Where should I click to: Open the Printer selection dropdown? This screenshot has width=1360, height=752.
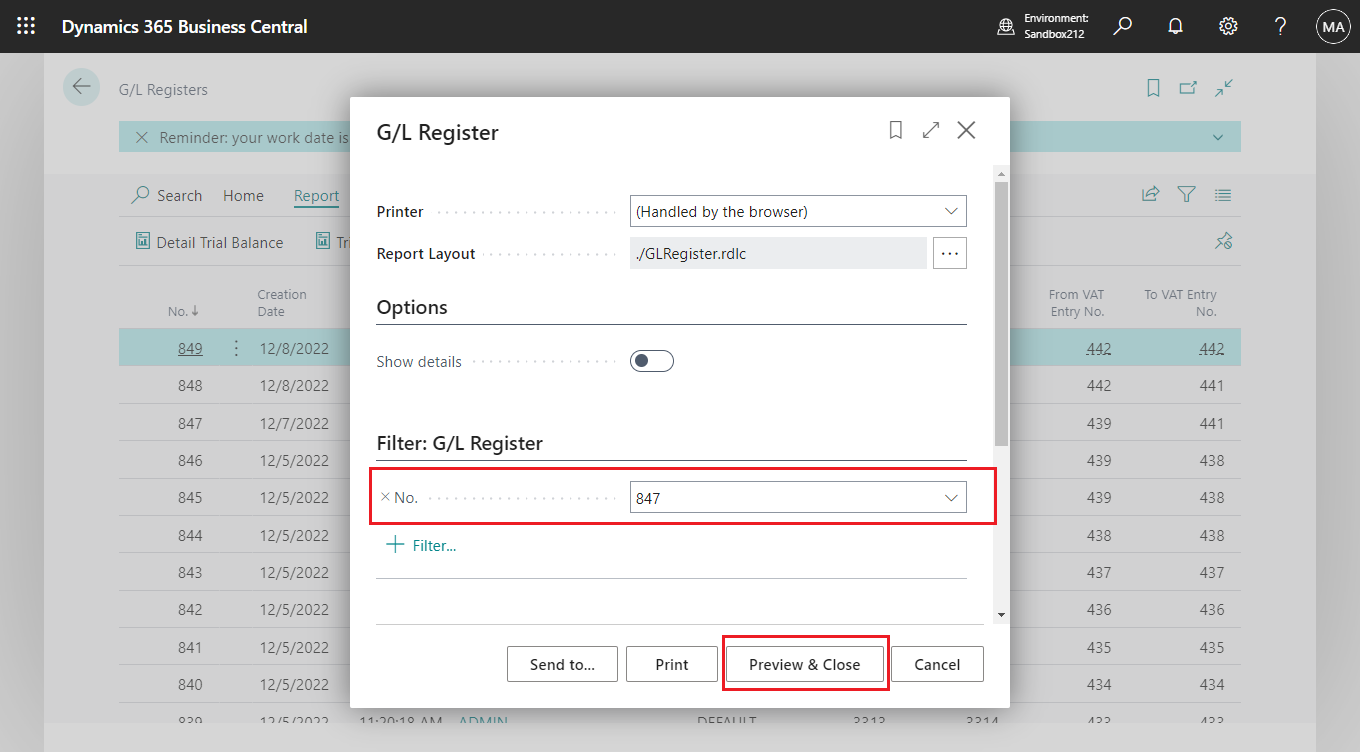tap(951, 211)
